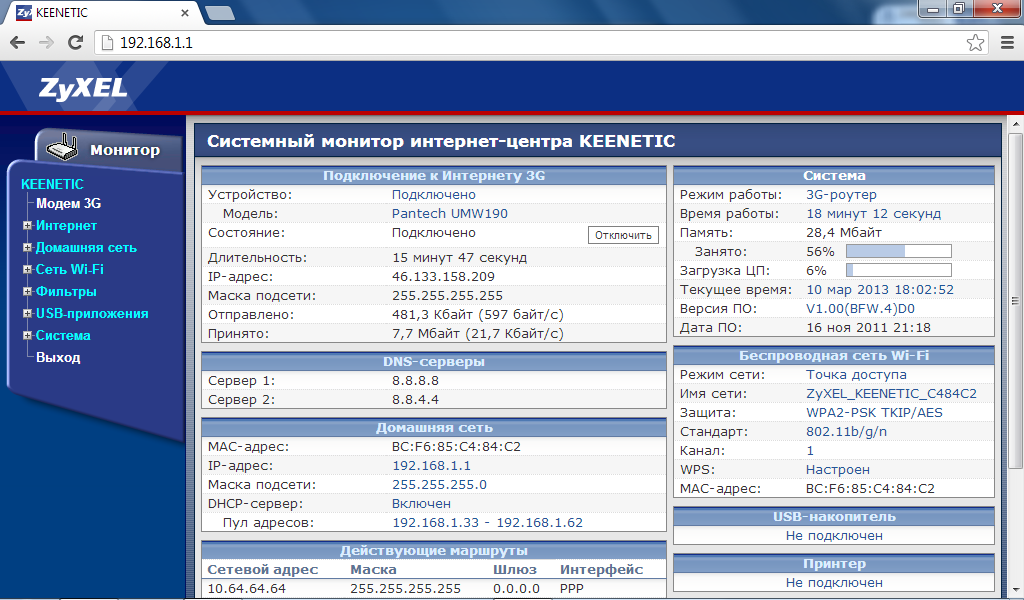1024x600 pixels.
Task: Click the page vertical scrollbar thumb
Action: 1015,300
